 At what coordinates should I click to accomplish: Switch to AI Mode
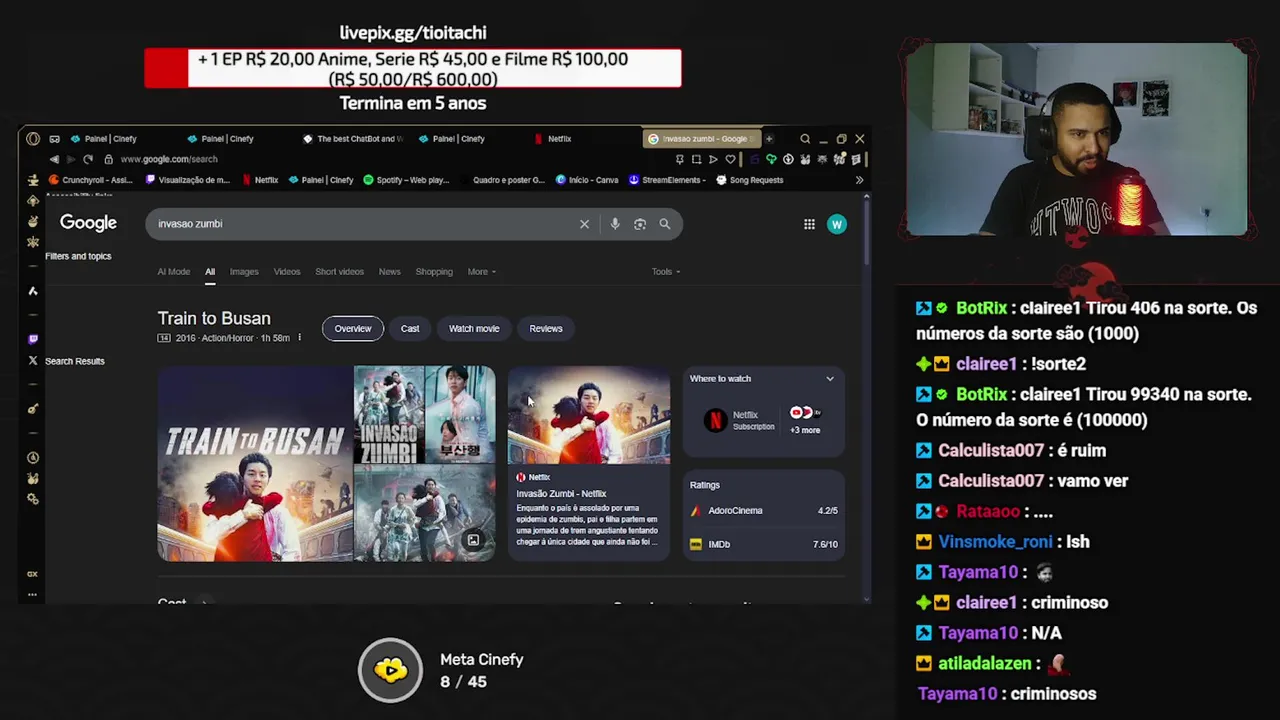[173, 272]
